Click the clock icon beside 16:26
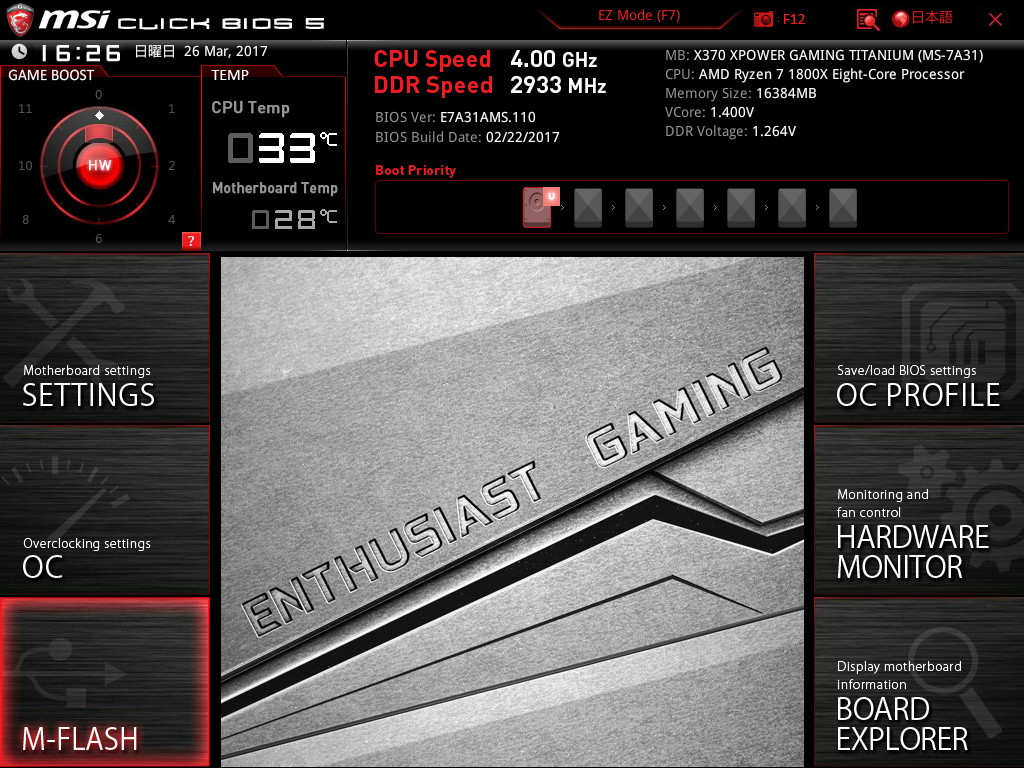 [19, 51]
